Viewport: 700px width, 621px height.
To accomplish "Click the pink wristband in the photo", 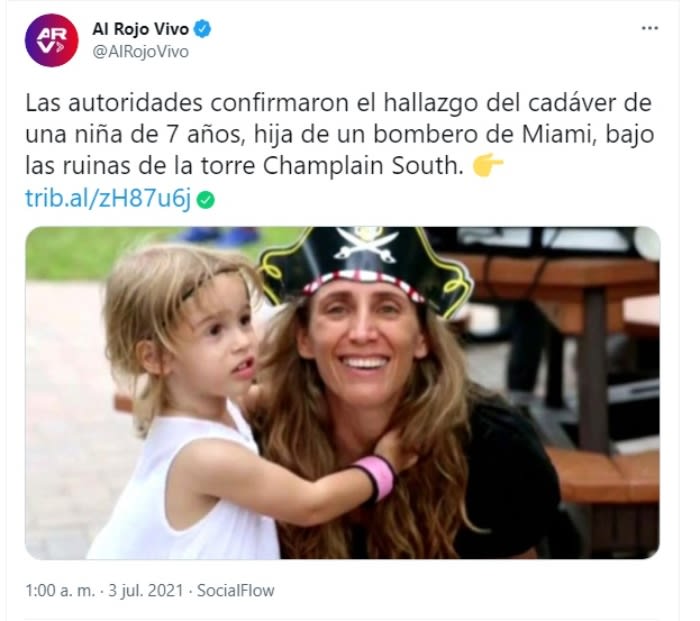I will (376, 477).
